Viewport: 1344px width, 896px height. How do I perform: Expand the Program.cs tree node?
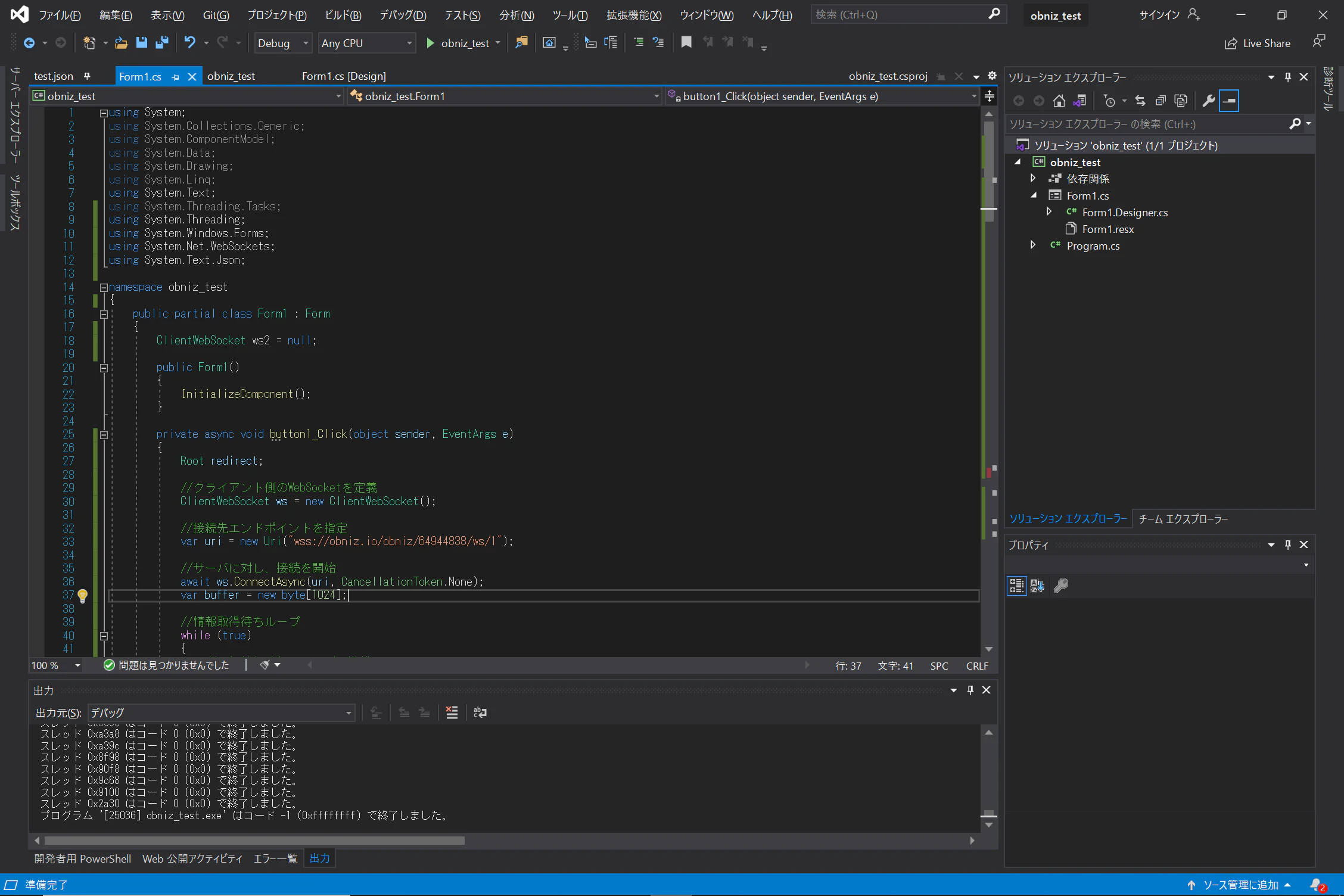click(1033, 245)
